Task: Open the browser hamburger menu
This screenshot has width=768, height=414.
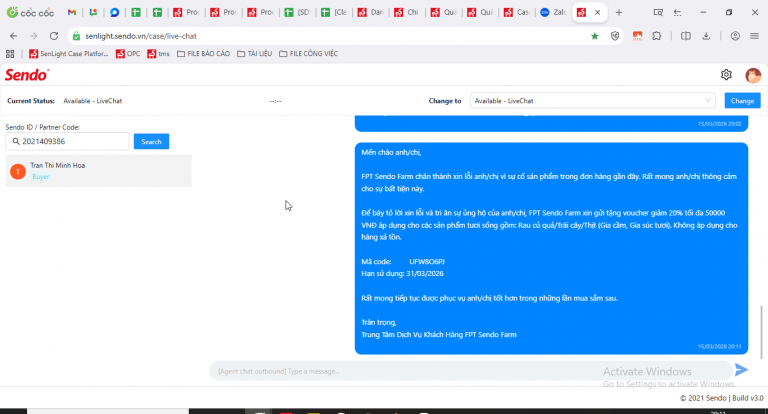Action: (x=754, y=36)
